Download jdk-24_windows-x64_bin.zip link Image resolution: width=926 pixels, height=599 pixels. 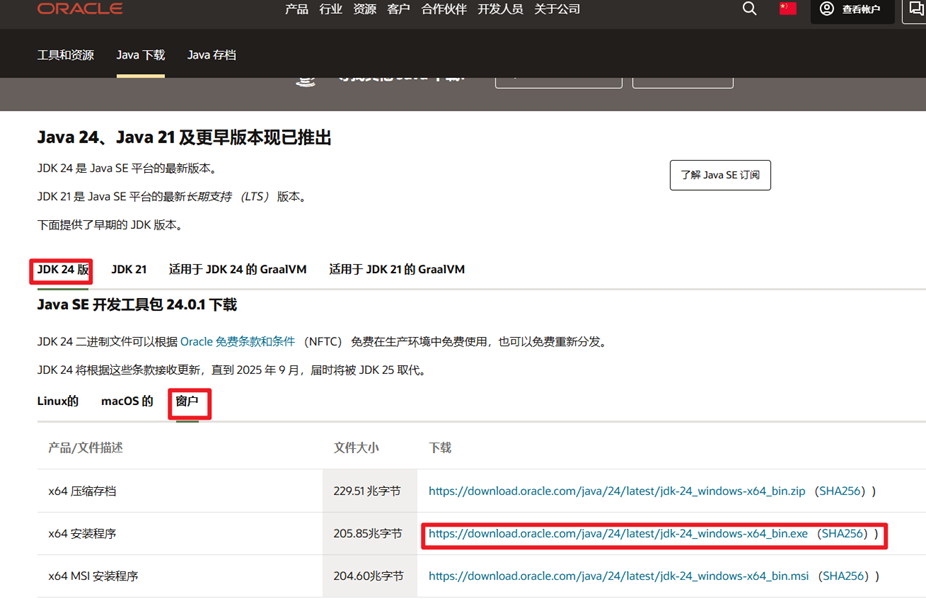click(617, 491)
